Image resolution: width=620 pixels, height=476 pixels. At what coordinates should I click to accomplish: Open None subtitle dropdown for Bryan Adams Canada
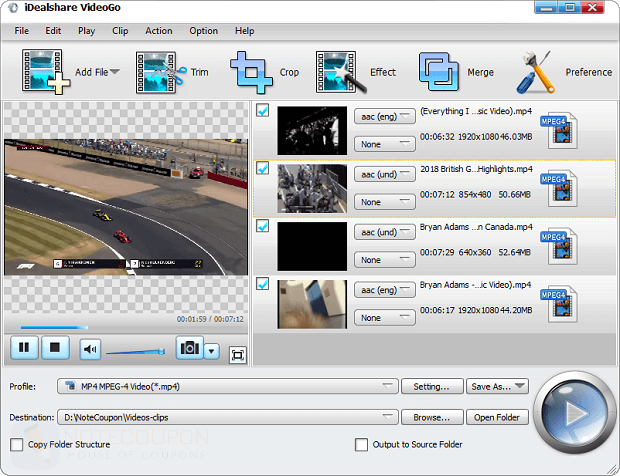[385, 260]
